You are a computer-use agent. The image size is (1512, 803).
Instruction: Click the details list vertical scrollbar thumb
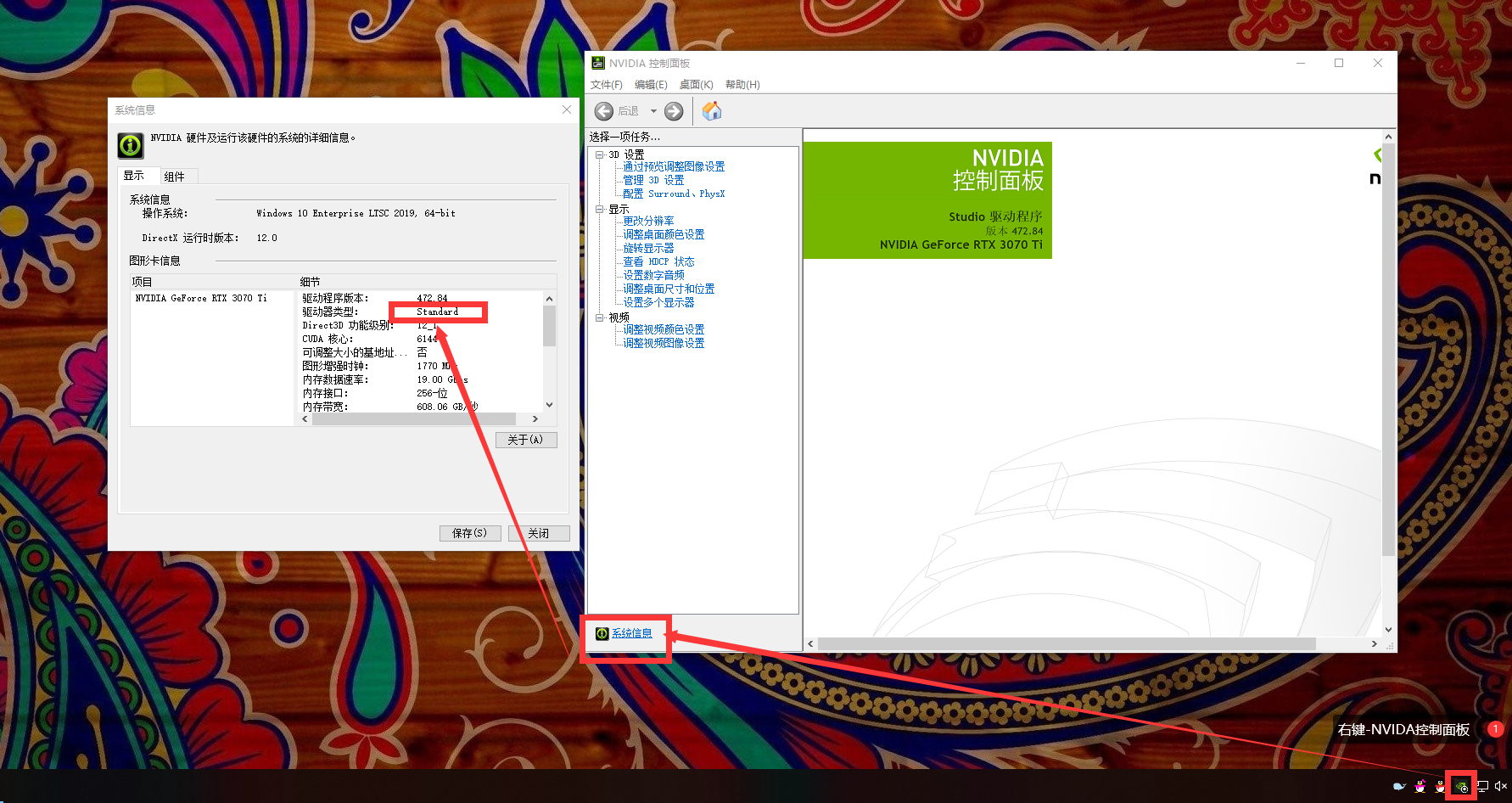pos(549,326)
